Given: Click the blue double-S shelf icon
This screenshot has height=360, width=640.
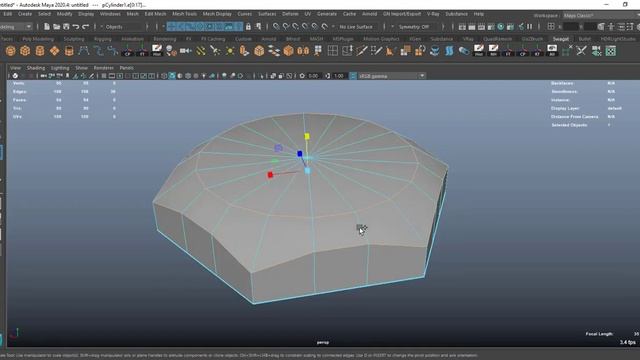Looking at the screenshot, I should [449, 51].
